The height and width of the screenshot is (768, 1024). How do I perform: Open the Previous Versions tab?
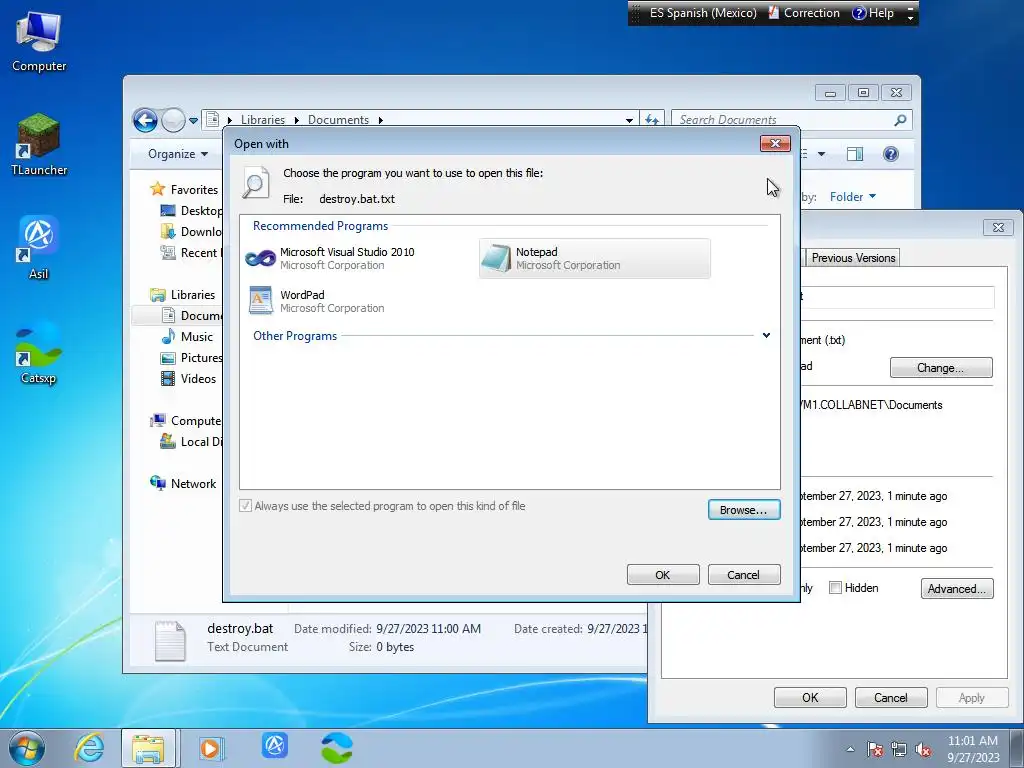coord(853,257)
